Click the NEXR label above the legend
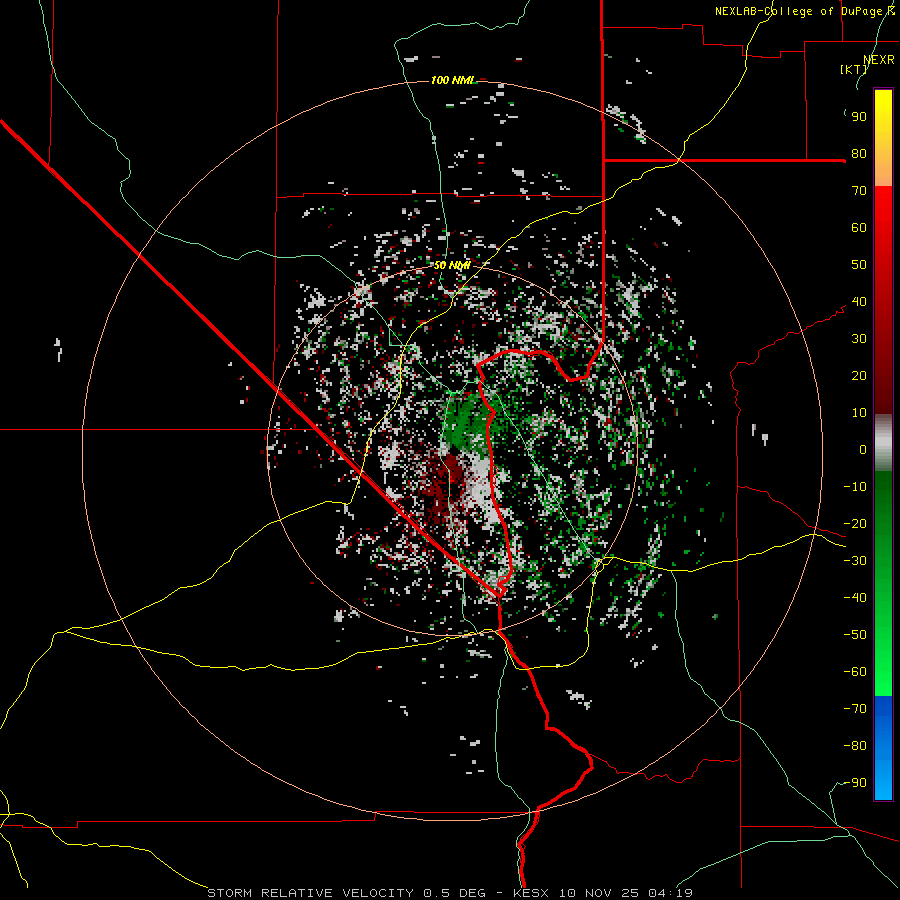Viewport: 900px width, 900px height. coord(878,60)
